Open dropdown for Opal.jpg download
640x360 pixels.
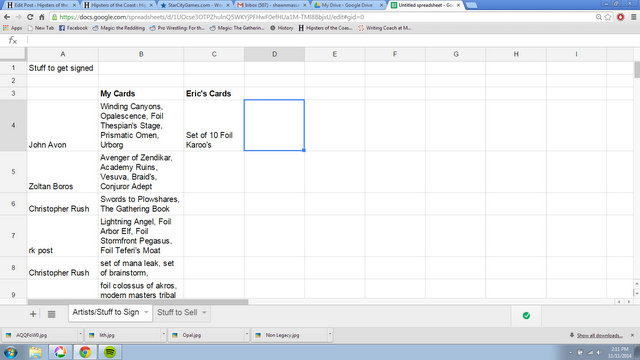247,335
